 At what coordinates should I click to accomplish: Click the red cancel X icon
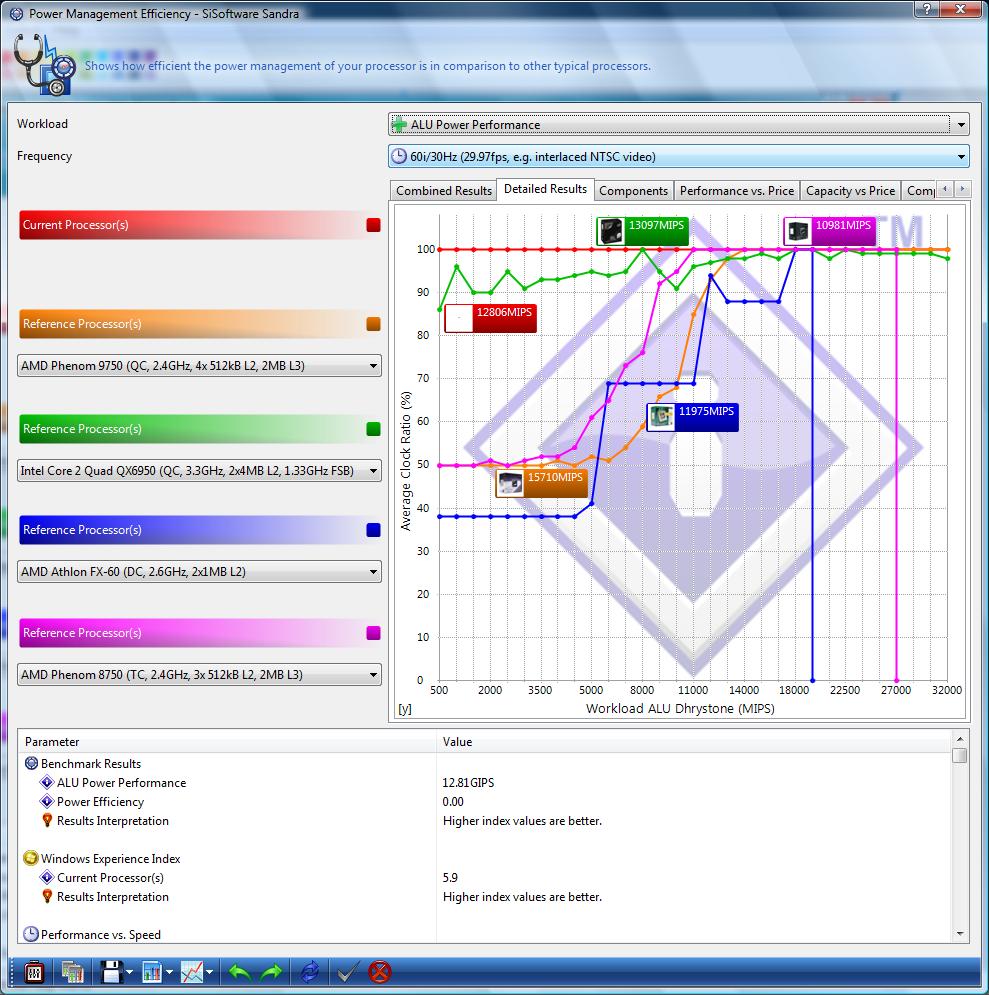click(x=379, y=972)
